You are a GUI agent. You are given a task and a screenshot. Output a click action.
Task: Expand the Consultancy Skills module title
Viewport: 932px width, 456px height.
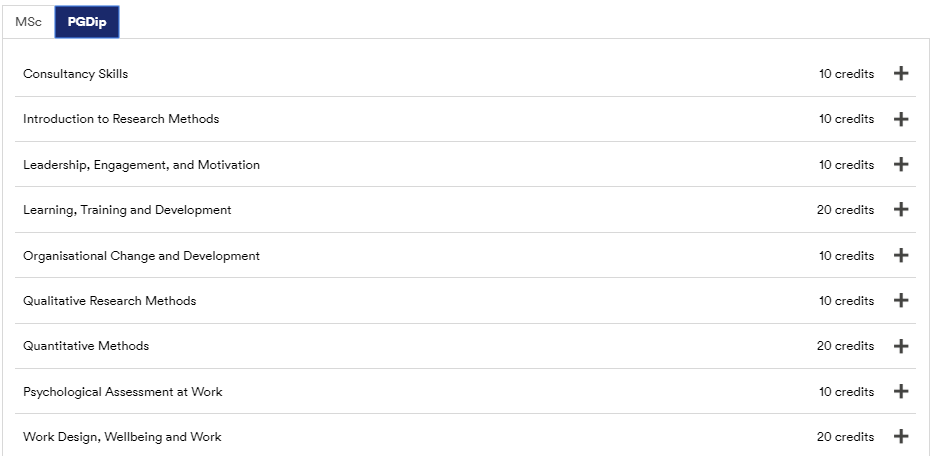tap(75, 74)
